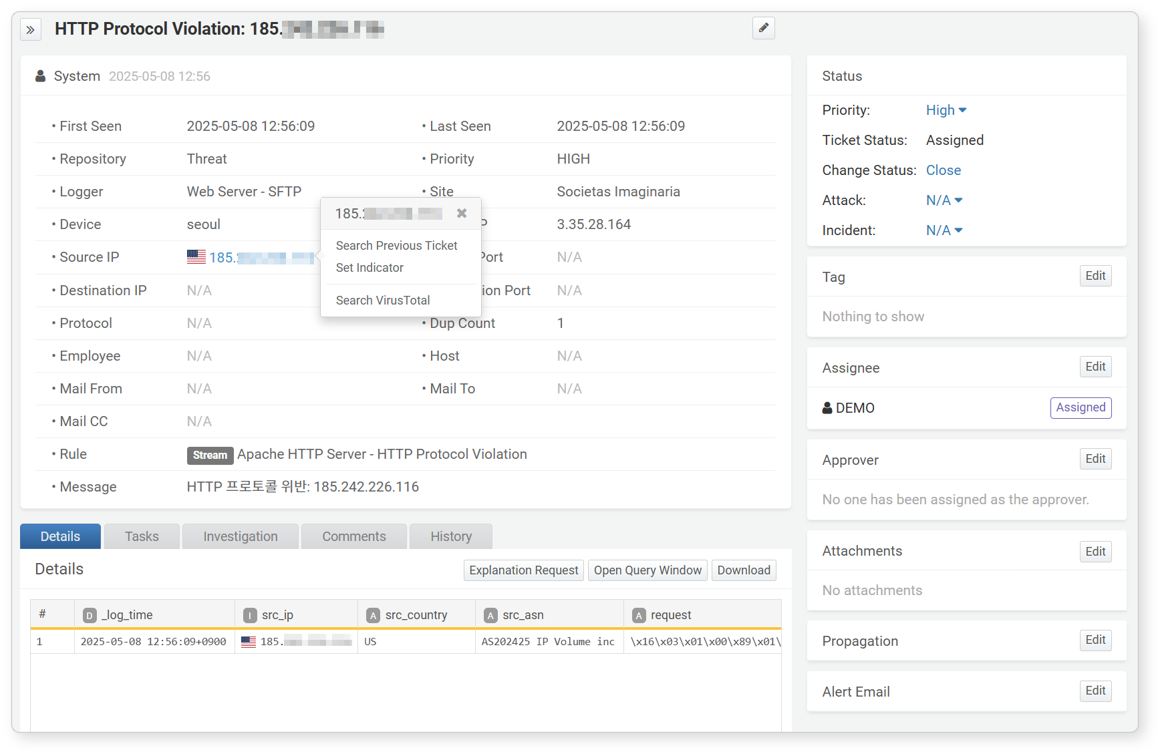This screenshot has height=755, width=1161.
Task: Click the System user icon
Action: (x=41, y=76)
